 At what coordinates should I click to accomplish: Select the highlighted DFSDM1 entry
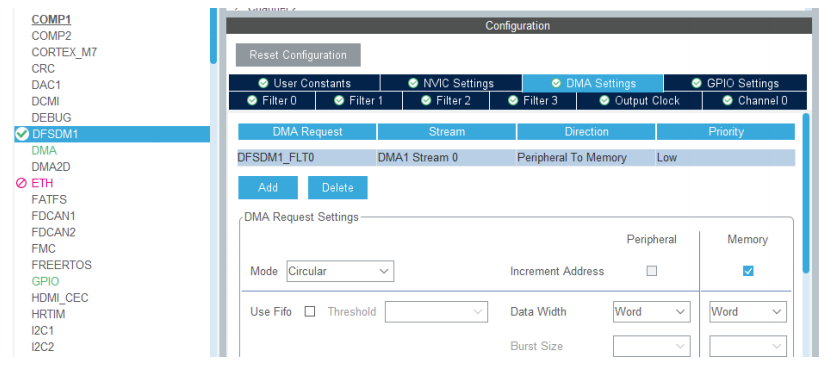112,134
